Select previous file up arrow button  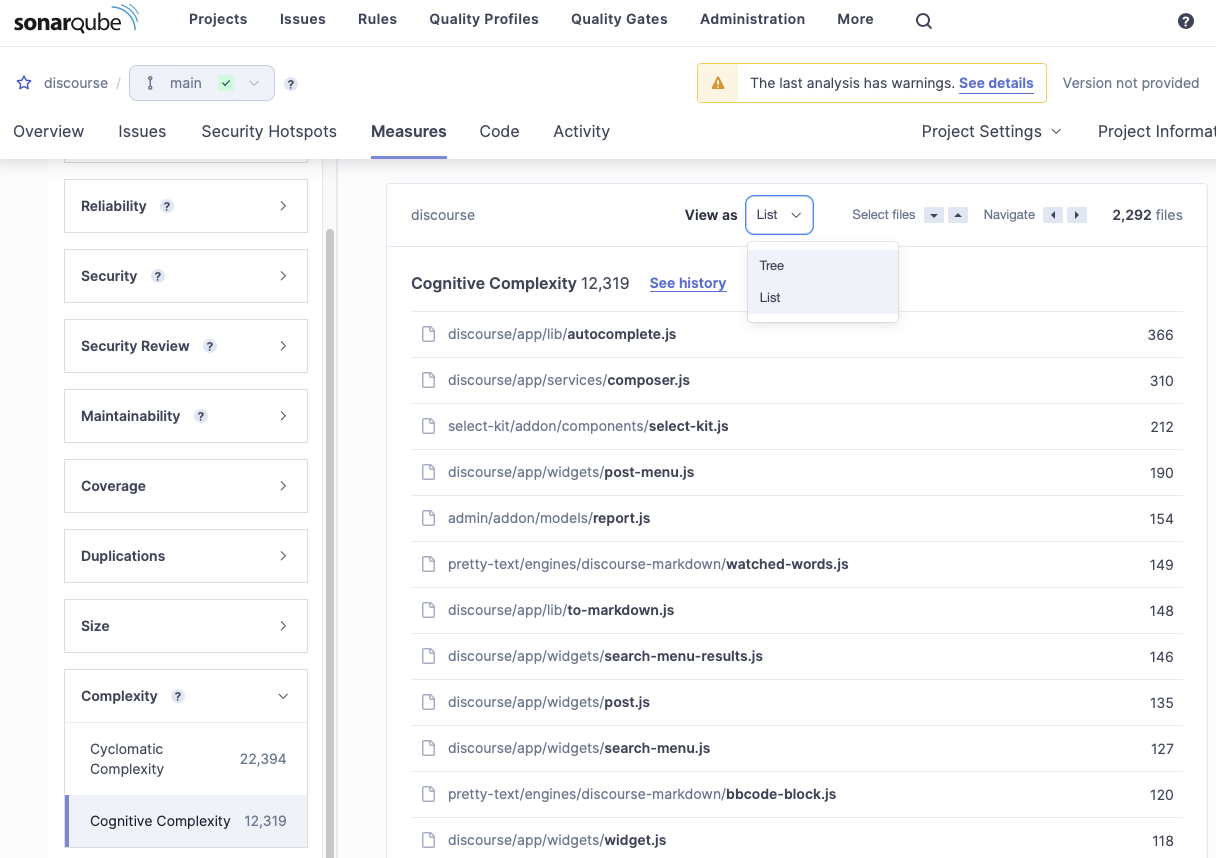[x=958, y=215]
